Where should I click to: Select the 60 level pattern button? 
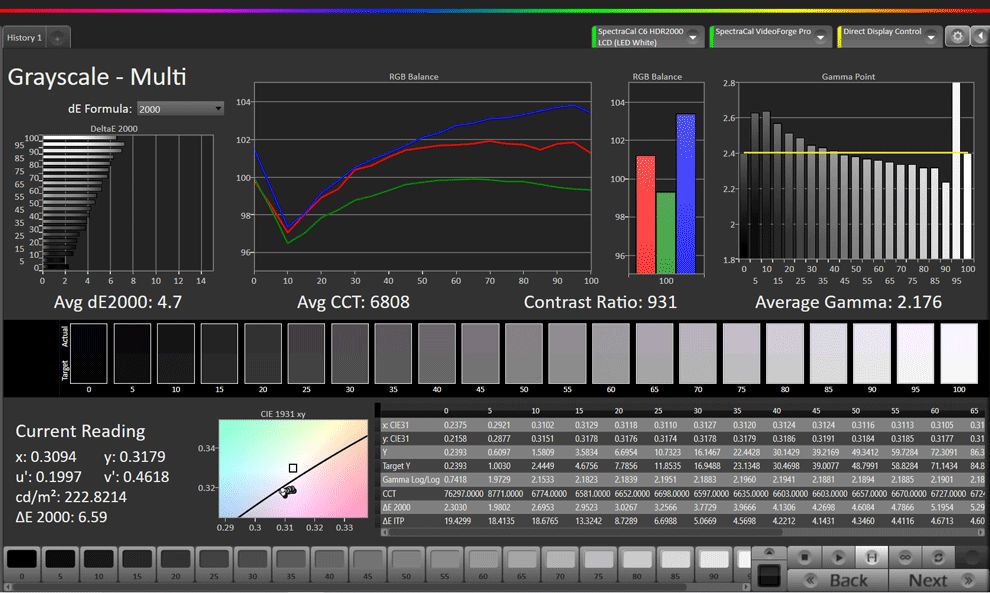(x=483, y=564)
